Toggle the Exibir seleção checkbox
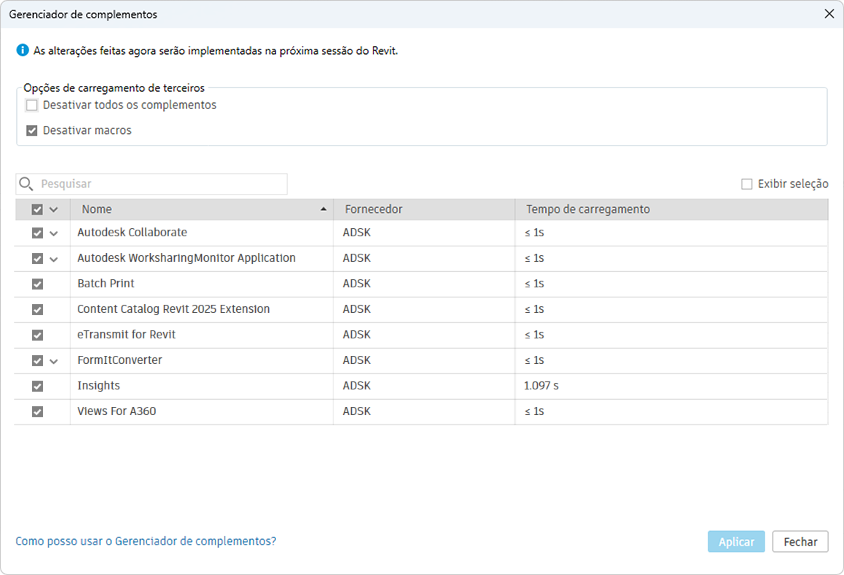This screenshot has width=844, height=575. click(x=747, y=184)
